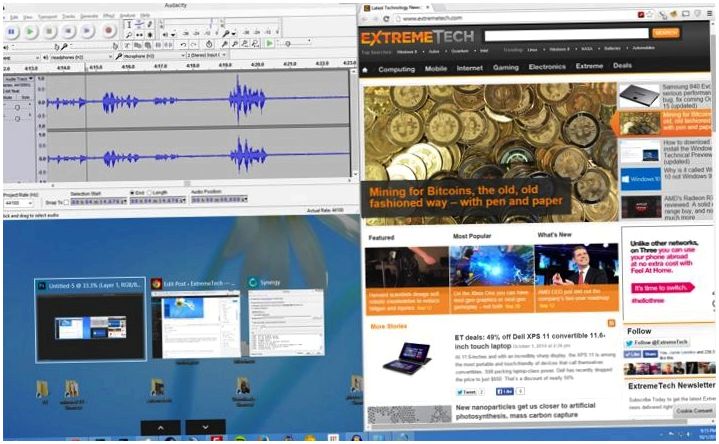Click Skip to Start in Audacity

(x=68, y=32)
